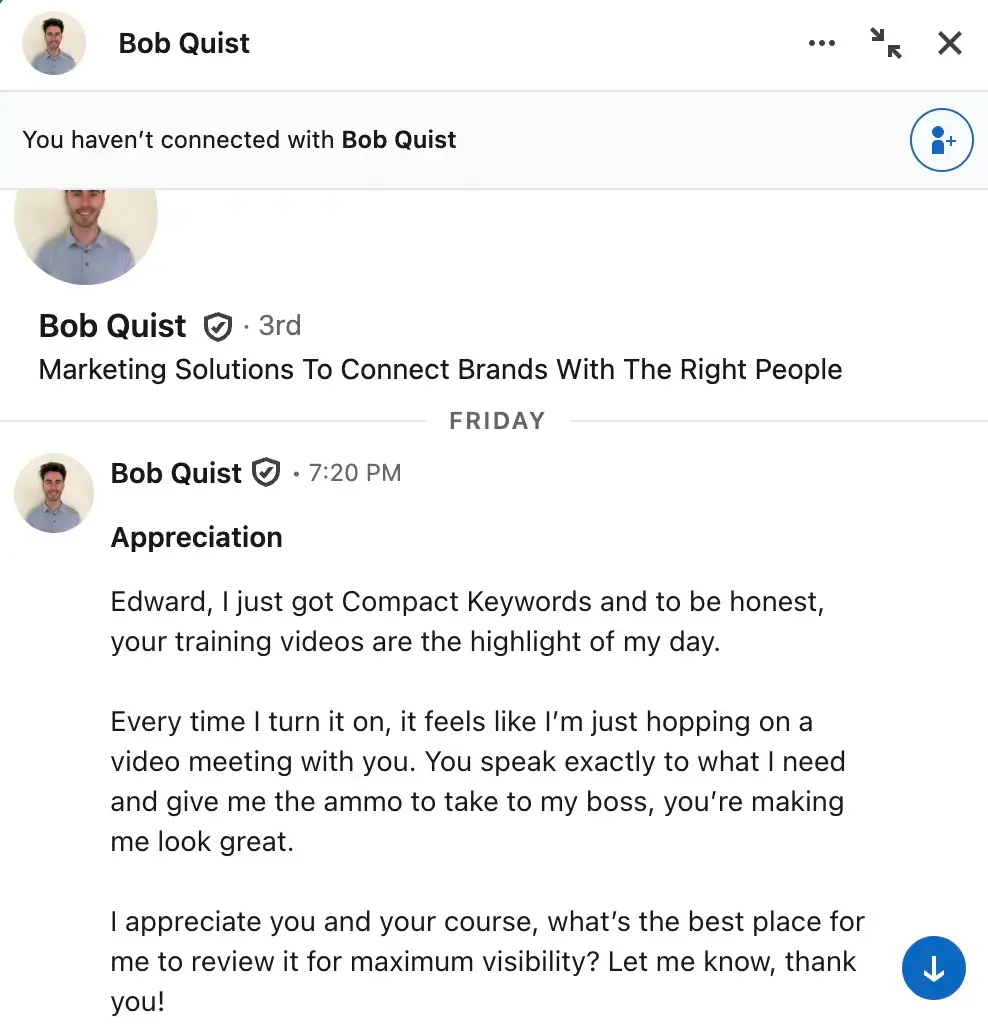This screenshot has width=988, height=1024.
Task: Click the verified shield next to Bob Quist's profile name
Action: click(217, 327)
